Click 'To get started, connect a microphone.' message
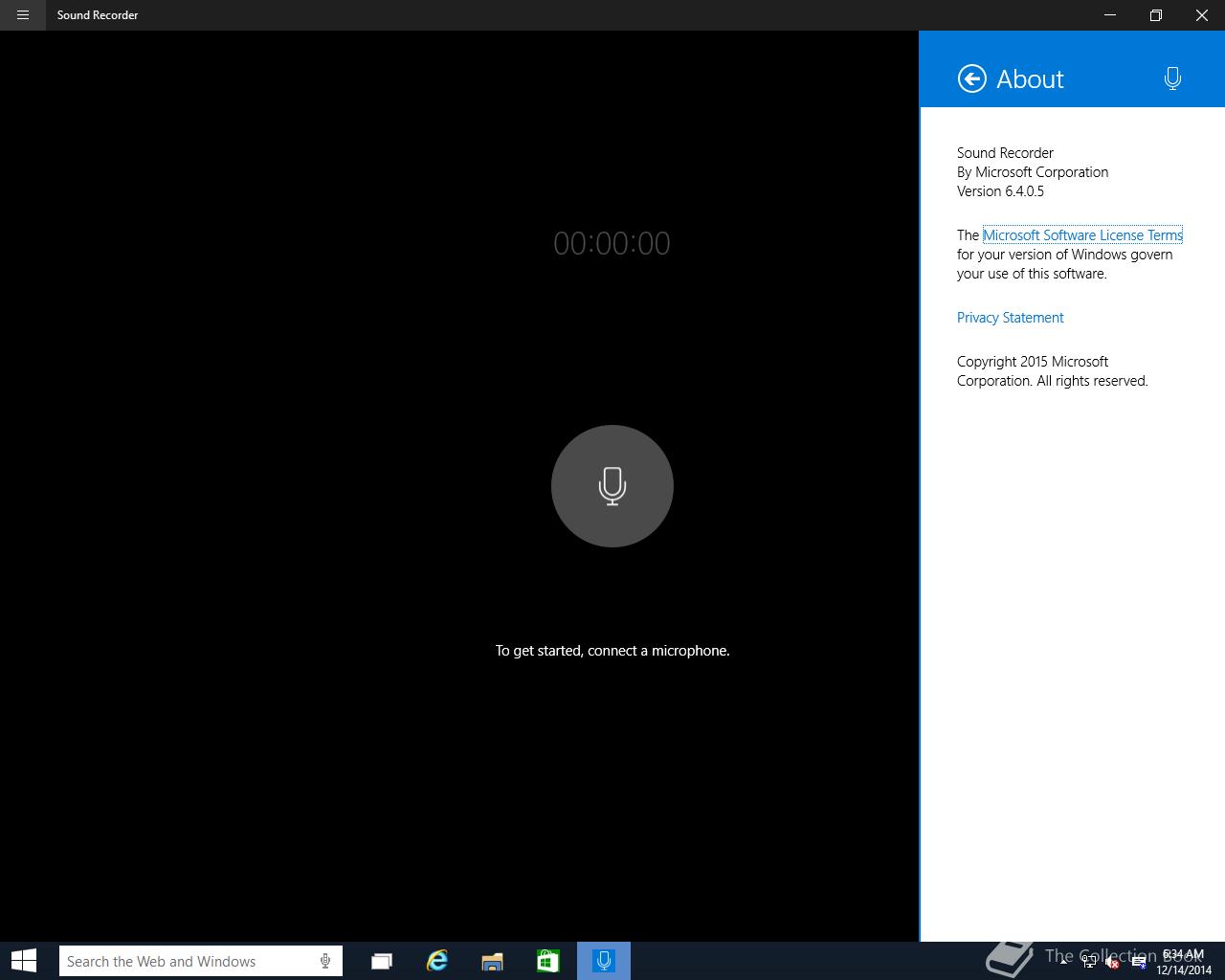1225x980 pixels. pos(612,651)
